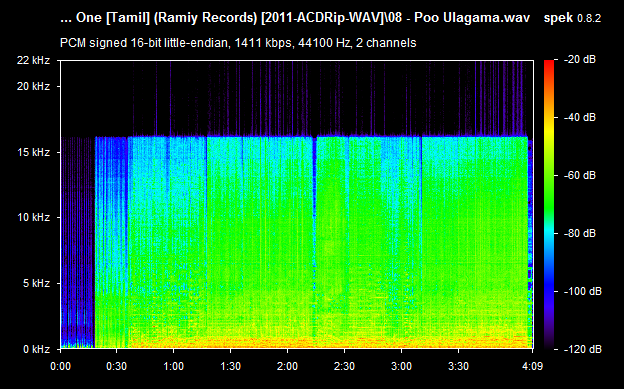Select the 22 kHz frequency axis label
Screen dimensions: 624x389
point(33,61)
